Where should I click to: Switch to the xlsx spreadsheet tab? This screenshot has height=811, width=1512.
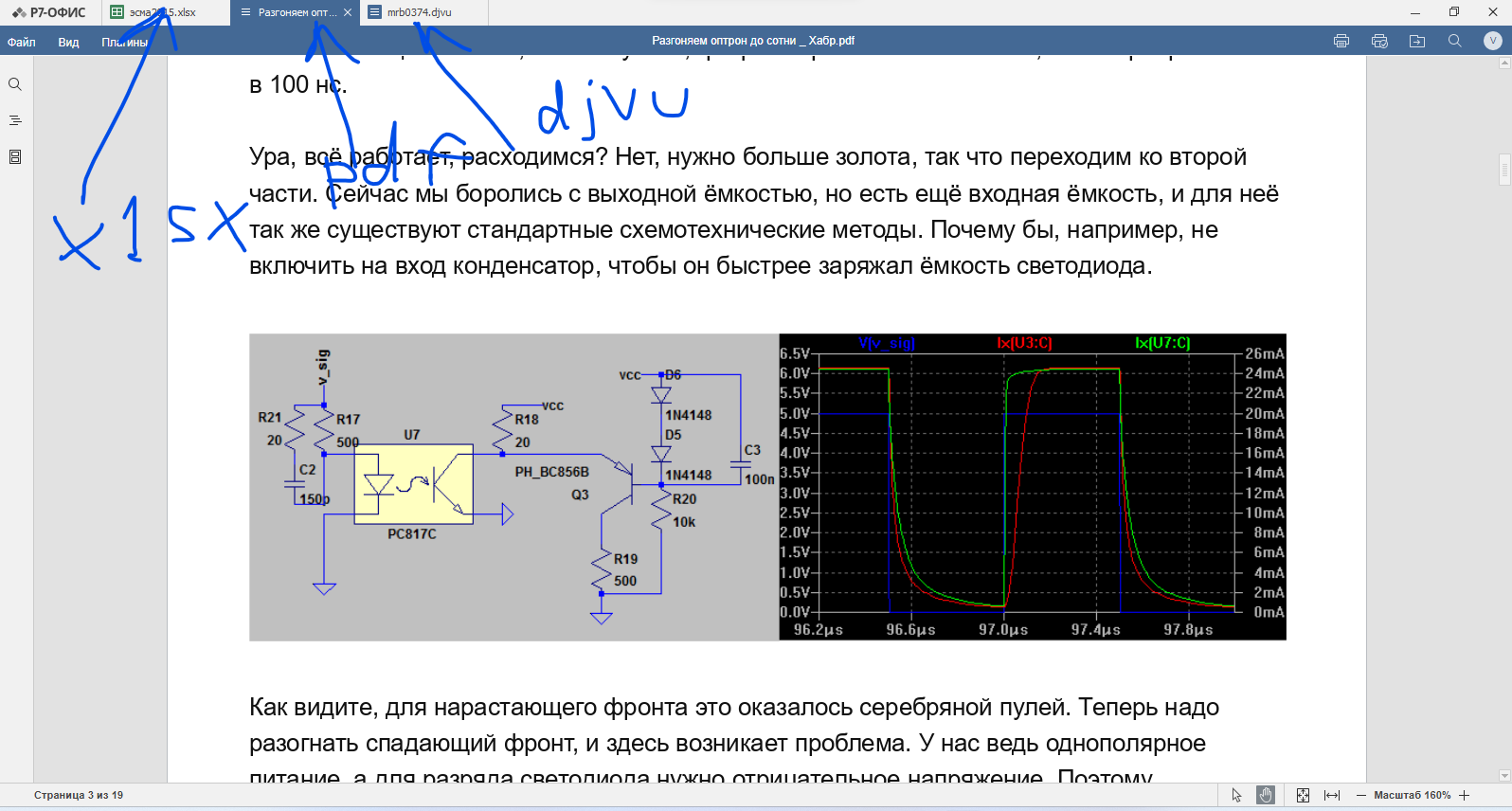165,12
